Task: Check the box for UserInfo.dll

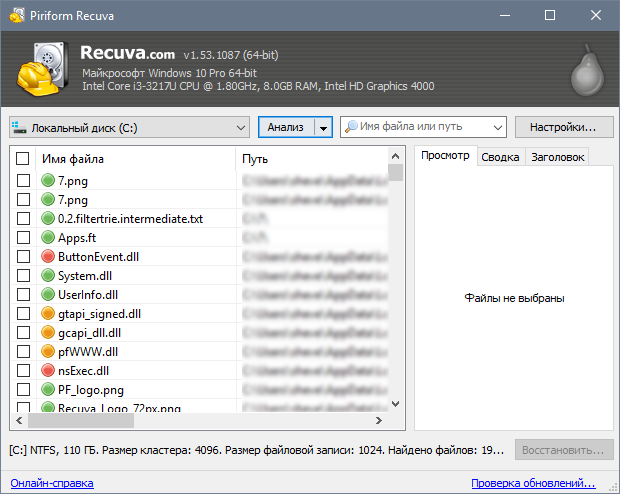Action: click(23, 294)
